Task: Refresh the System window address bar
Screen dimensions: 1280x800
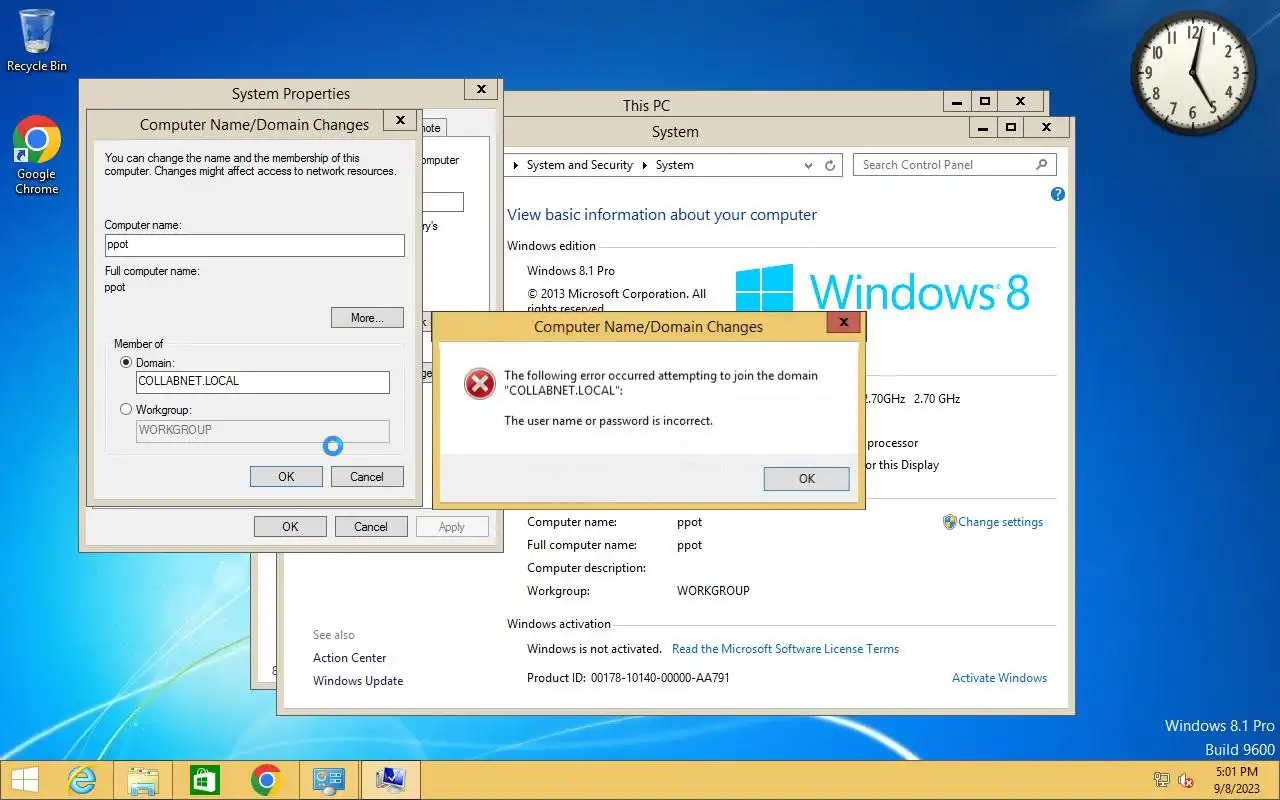Action: coord(830,166)
